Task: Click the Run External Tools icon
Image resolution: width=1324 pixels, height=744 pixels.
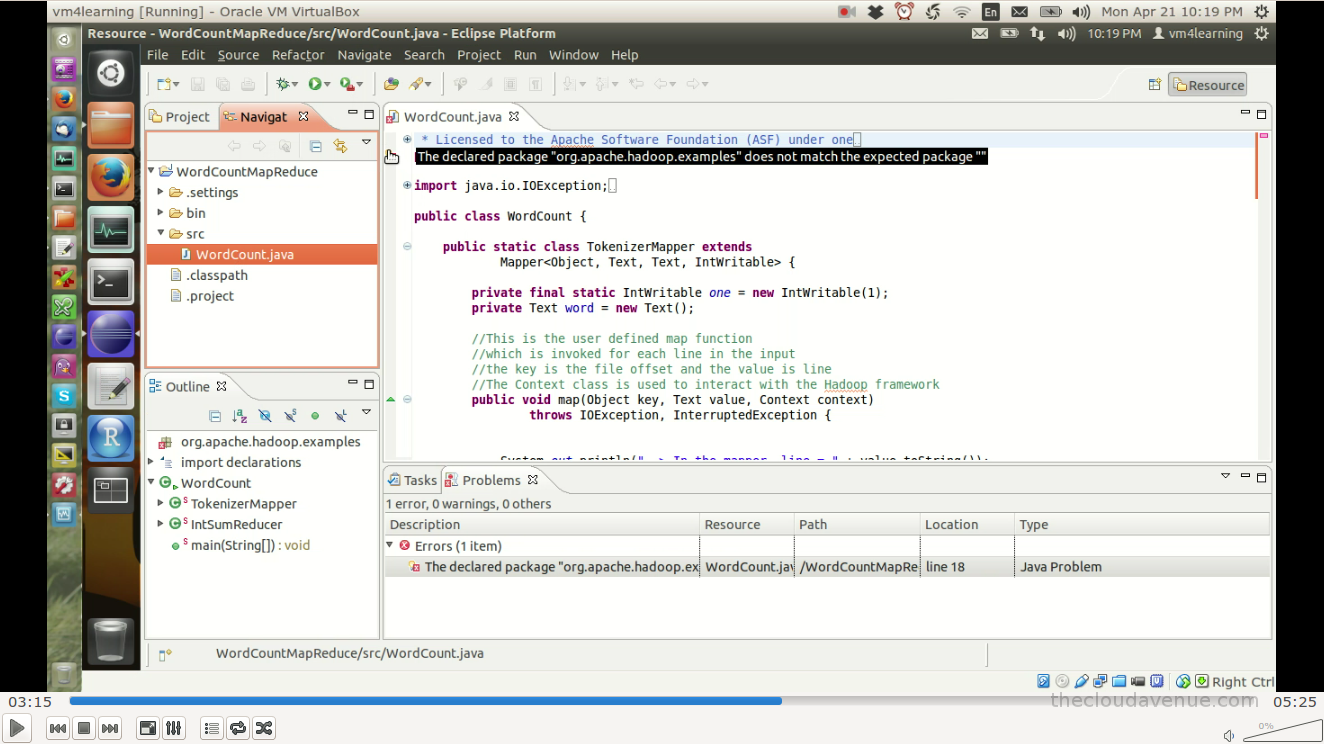Action: coord(346,85)
